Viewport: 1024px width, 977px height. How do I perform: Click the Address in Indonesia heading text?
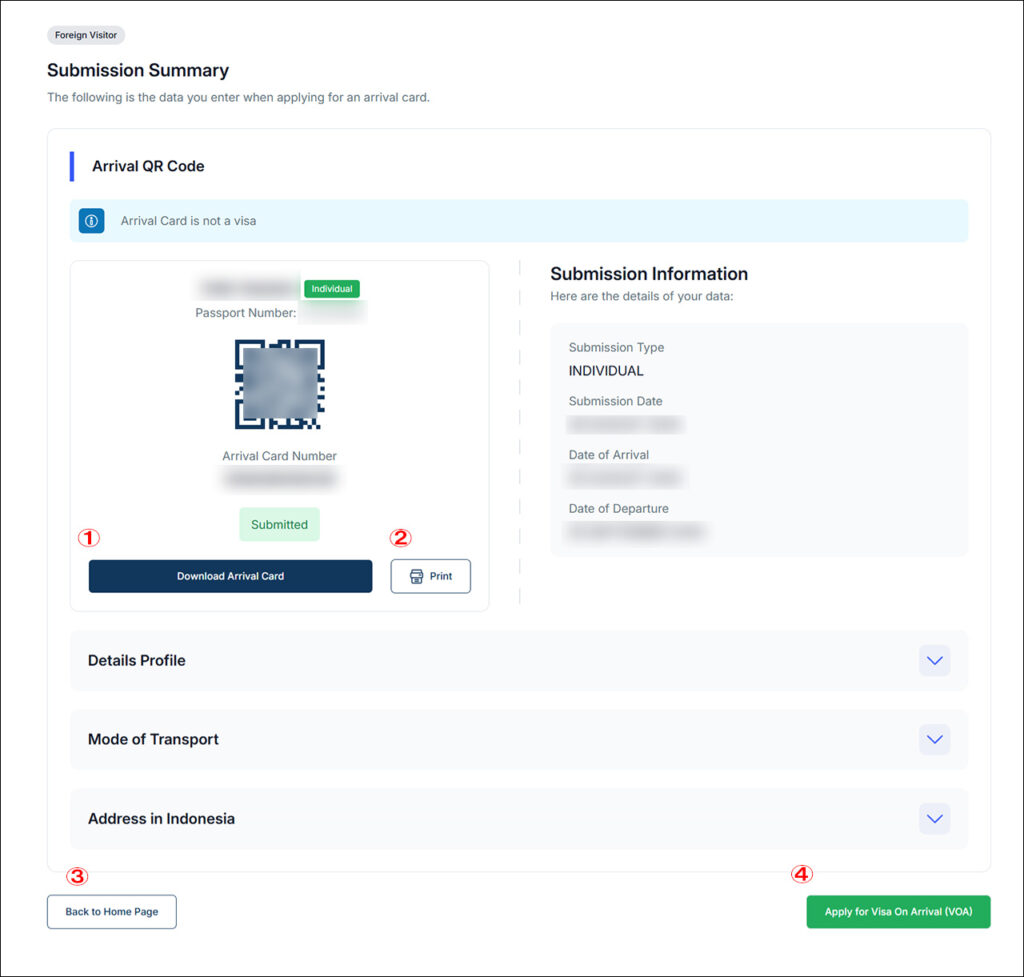161,819
